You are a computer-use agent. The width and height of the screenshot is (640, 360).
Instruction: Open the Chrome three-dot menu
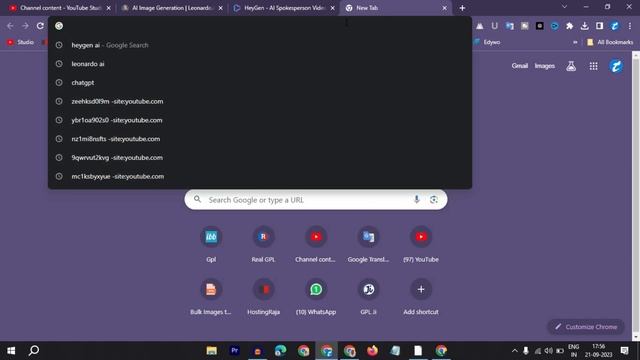(630, 26)
